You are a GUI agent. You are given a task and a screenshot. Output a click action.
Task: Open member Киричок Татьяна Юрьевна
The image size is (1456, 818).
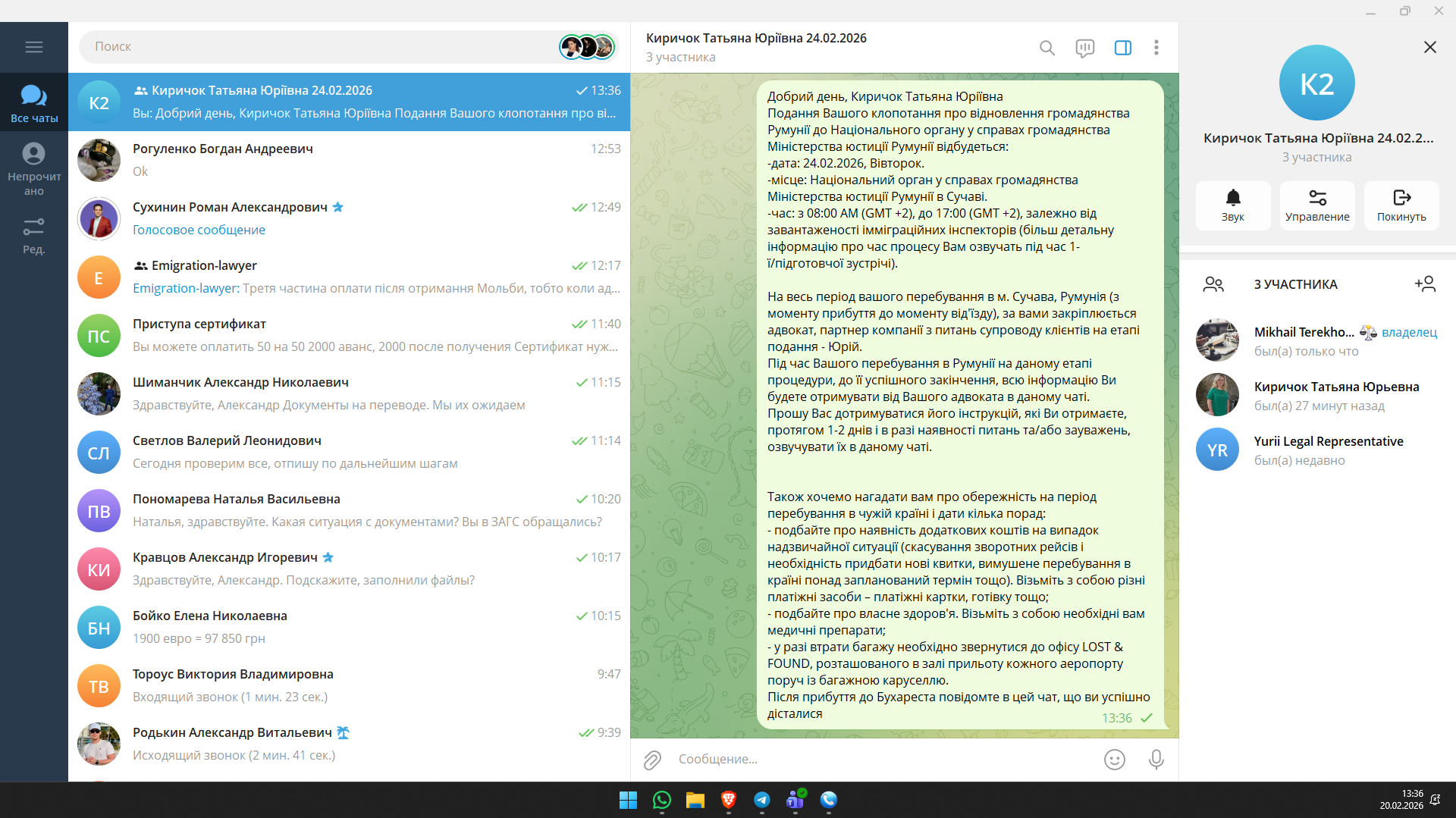pyautogui.click(x=1317, y=396)
